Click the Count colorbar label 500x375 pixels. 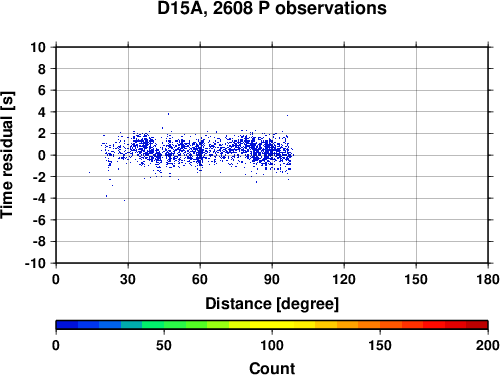click(272, 368)
